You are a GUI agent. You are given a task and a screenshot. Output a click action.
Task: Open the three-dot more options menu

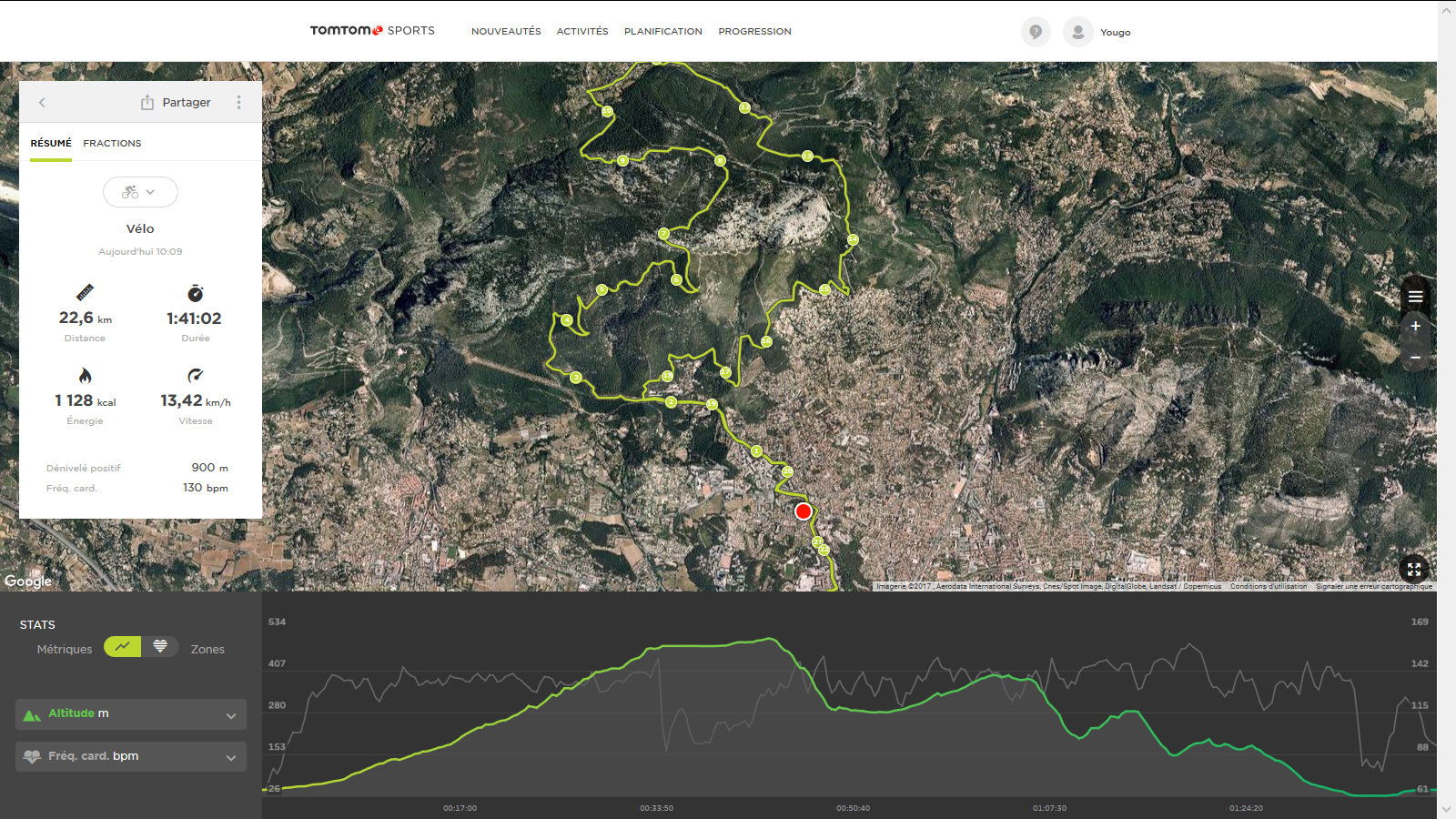click(239, 103)
